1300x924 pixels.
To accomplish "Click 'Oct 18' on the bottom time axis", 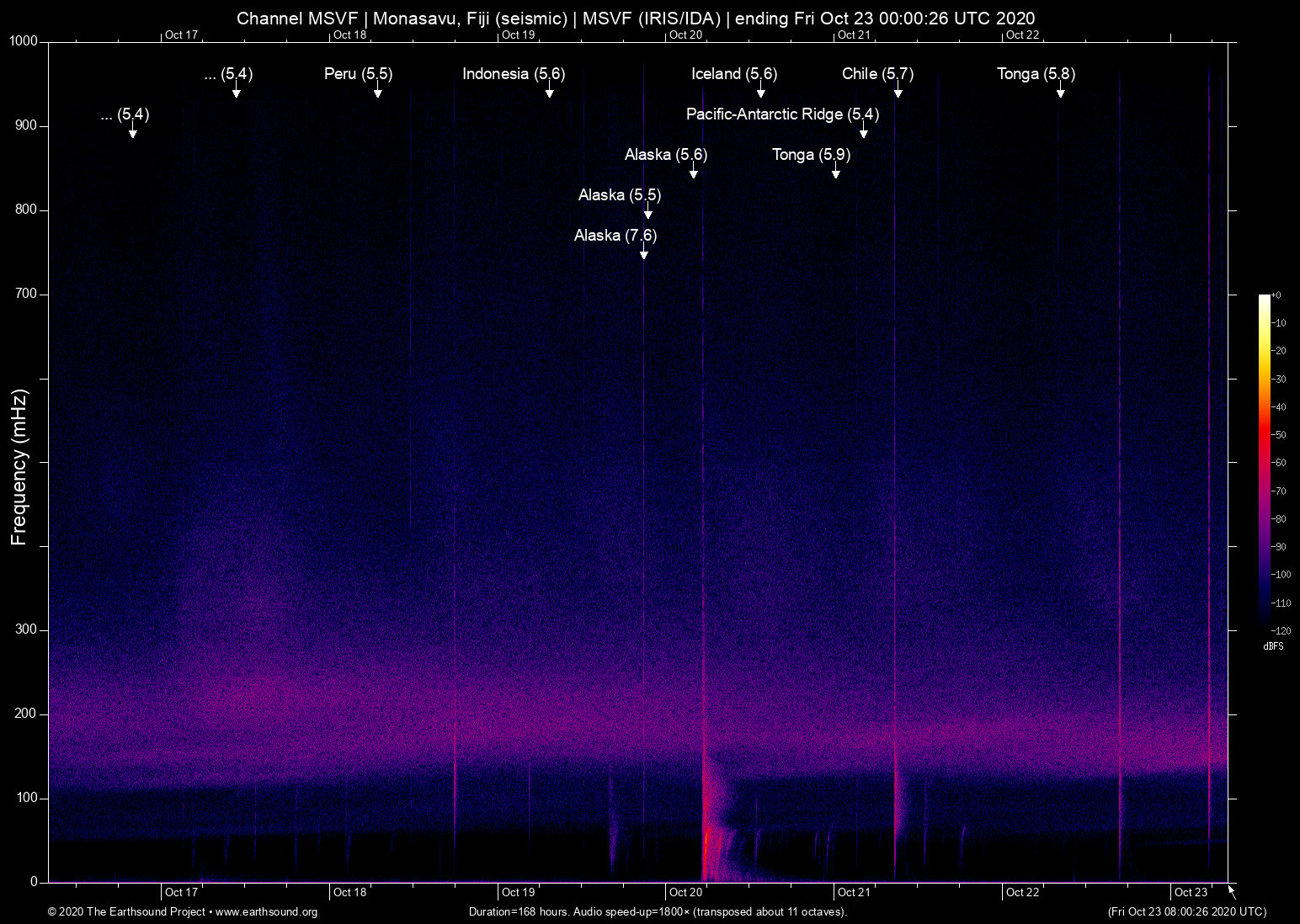I will [x=350, y=893].
